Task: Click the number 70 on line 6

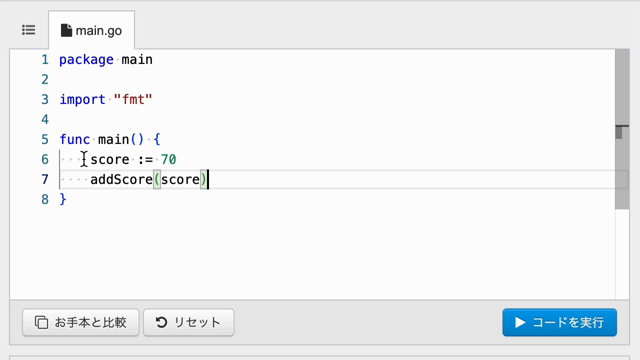Action: tap(169, 160)
